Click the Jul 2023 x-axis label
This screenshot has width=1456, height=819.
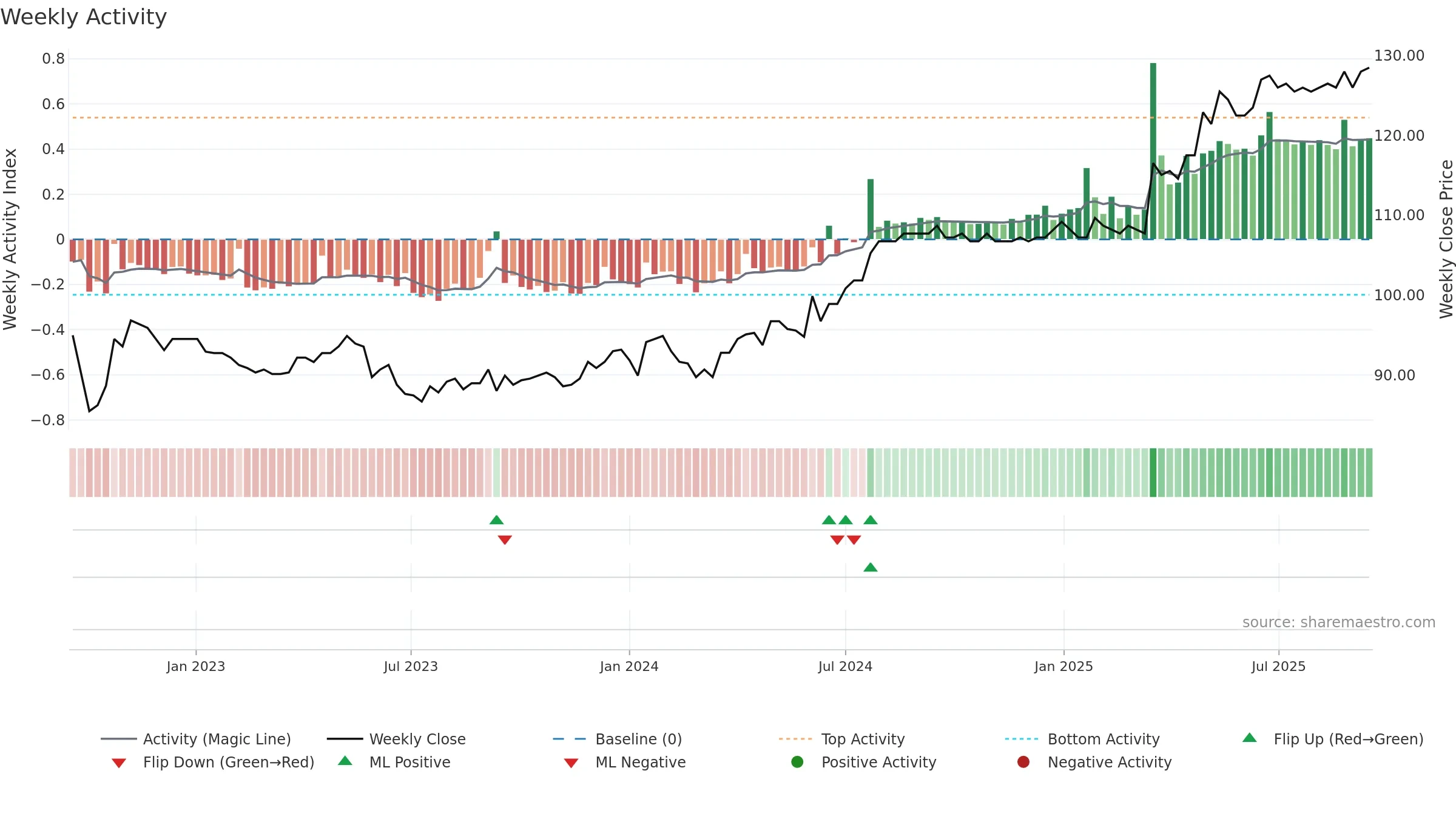pyautogui.click(x=411, y=667)
